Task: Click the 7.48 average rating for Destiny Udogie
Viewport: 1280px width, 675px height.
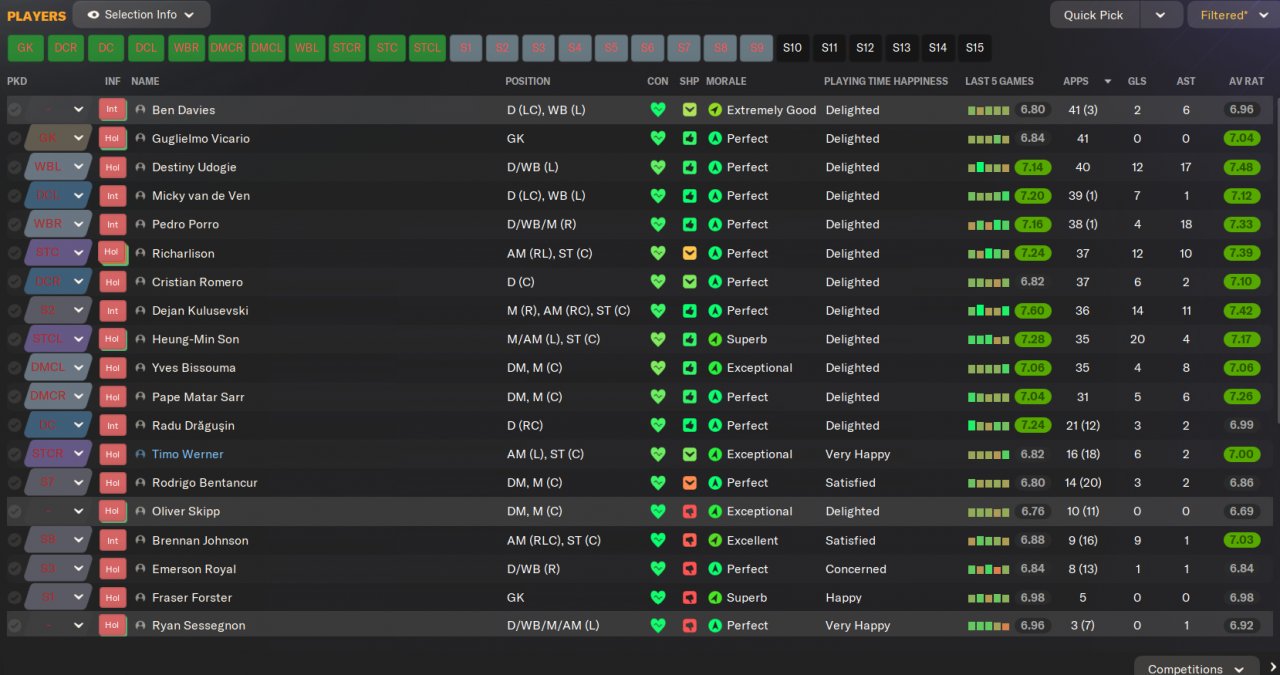Action: coord(1241,167)
